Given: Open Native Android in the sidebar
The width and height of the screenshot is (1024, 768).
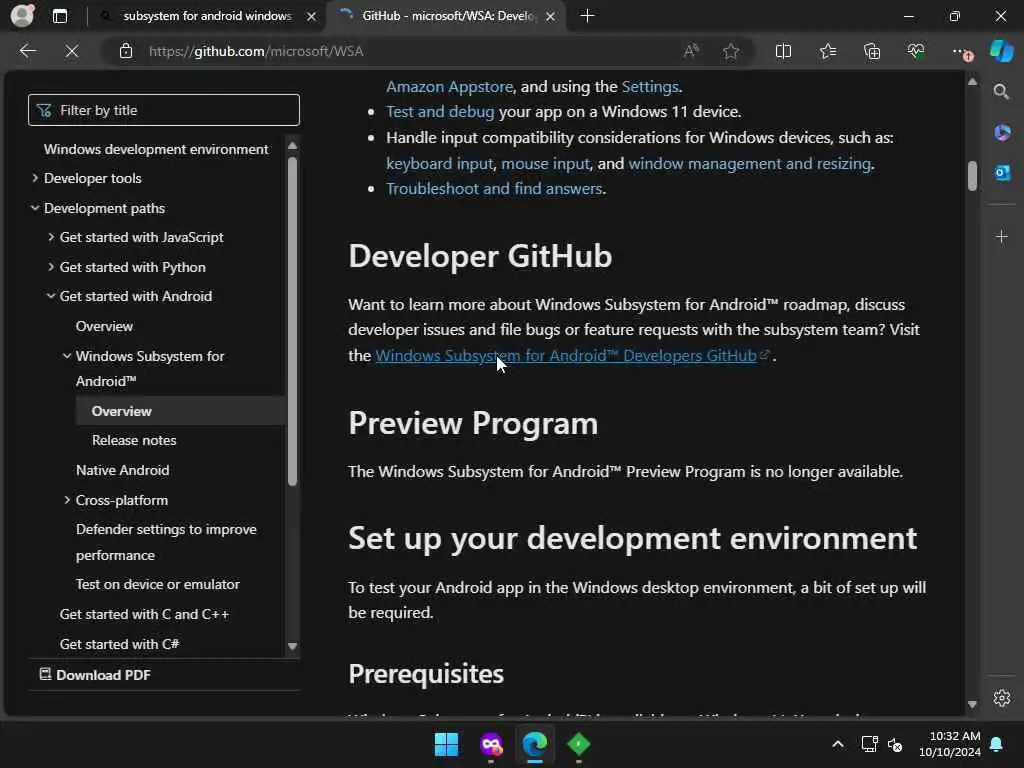Looking at the screenshot, I should [122, 470].
